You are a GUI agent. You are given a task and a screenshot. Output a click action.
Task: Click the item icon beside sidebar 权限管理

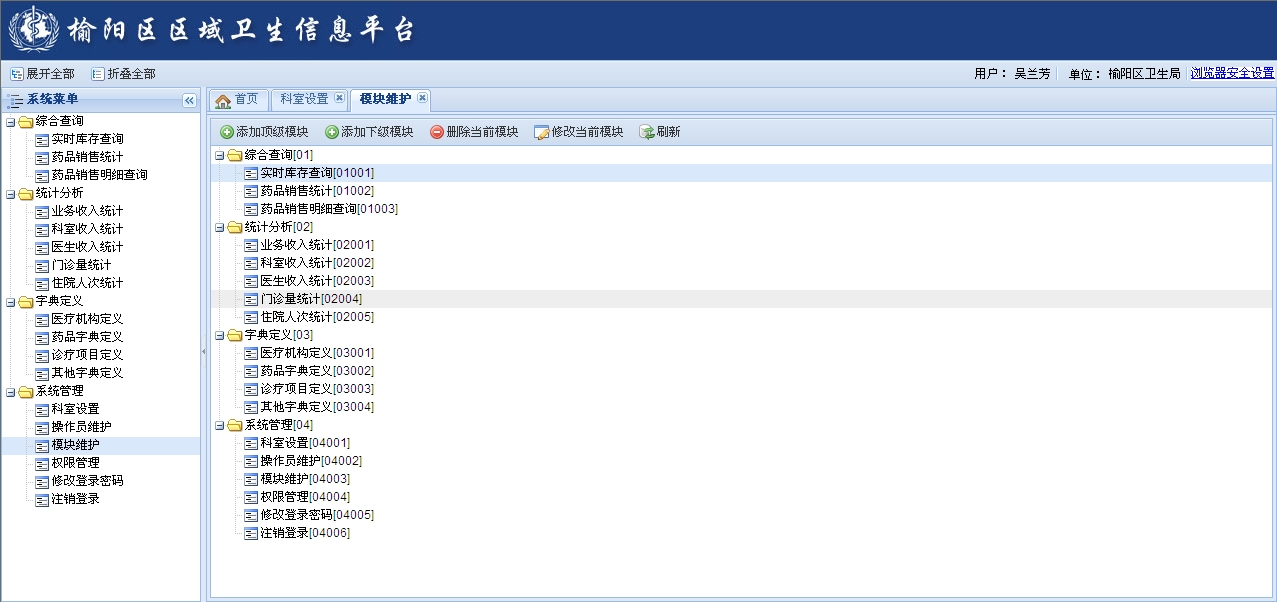click(x=41, y=463)
